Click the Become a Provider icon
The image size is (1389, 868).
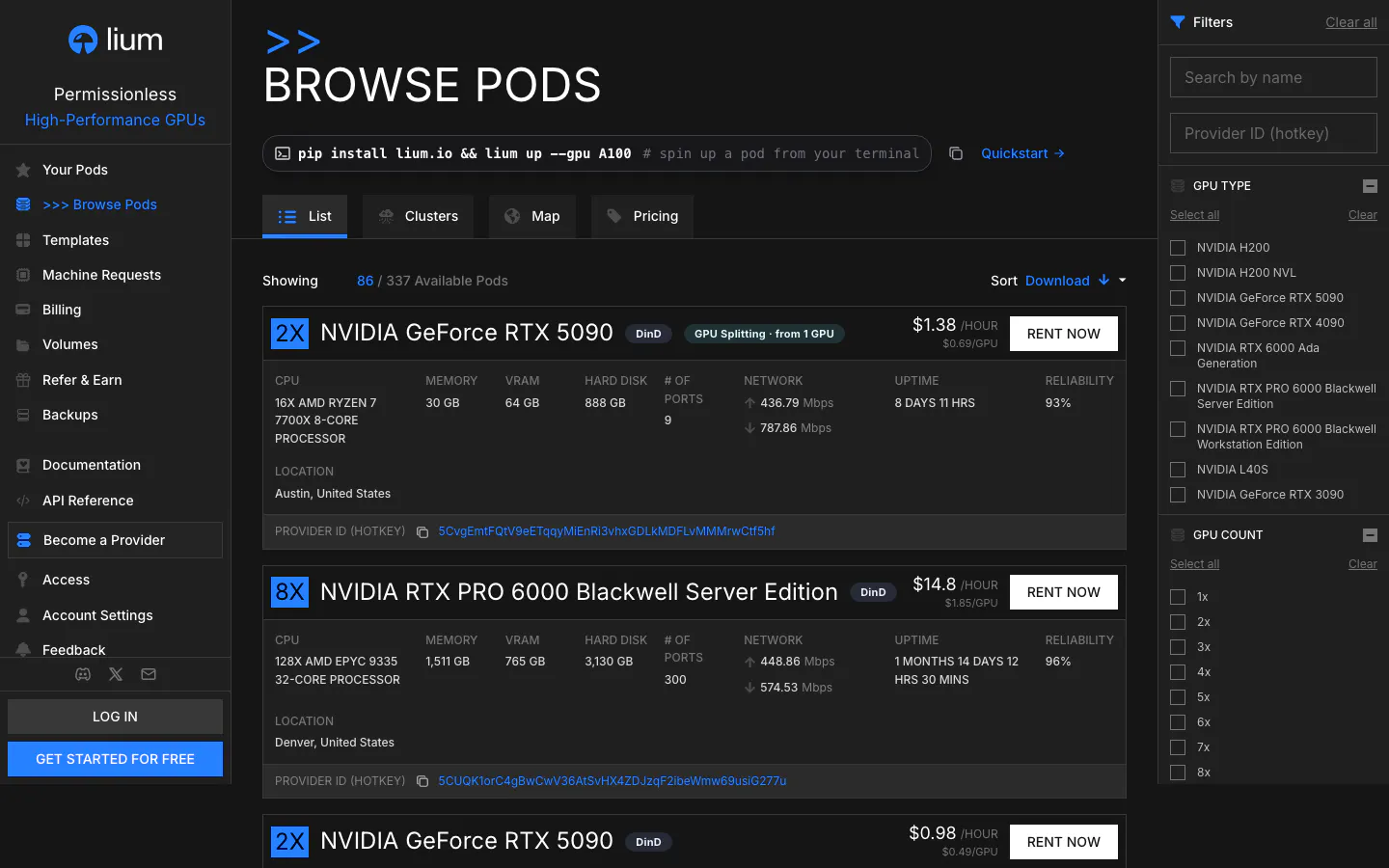(x=24, y=540)
